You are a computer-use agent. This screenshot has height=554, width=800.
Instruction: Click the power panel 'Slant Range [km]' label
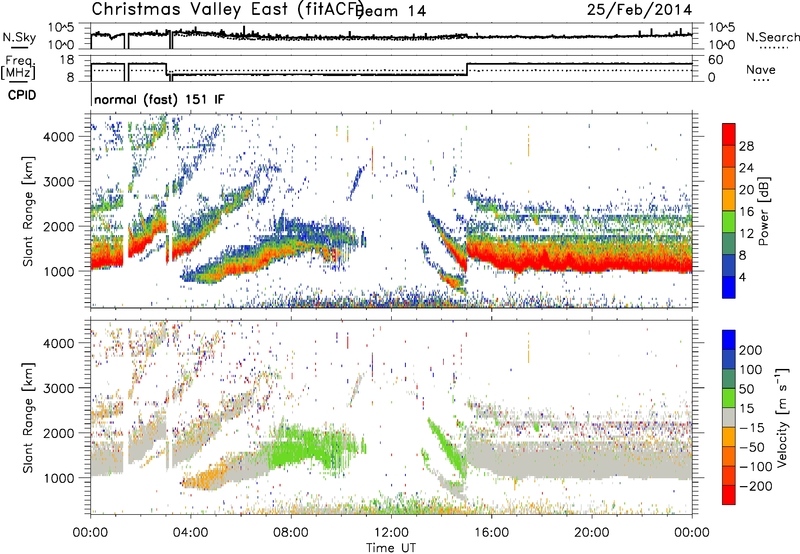pyautogui.click(x=28, y=211)
